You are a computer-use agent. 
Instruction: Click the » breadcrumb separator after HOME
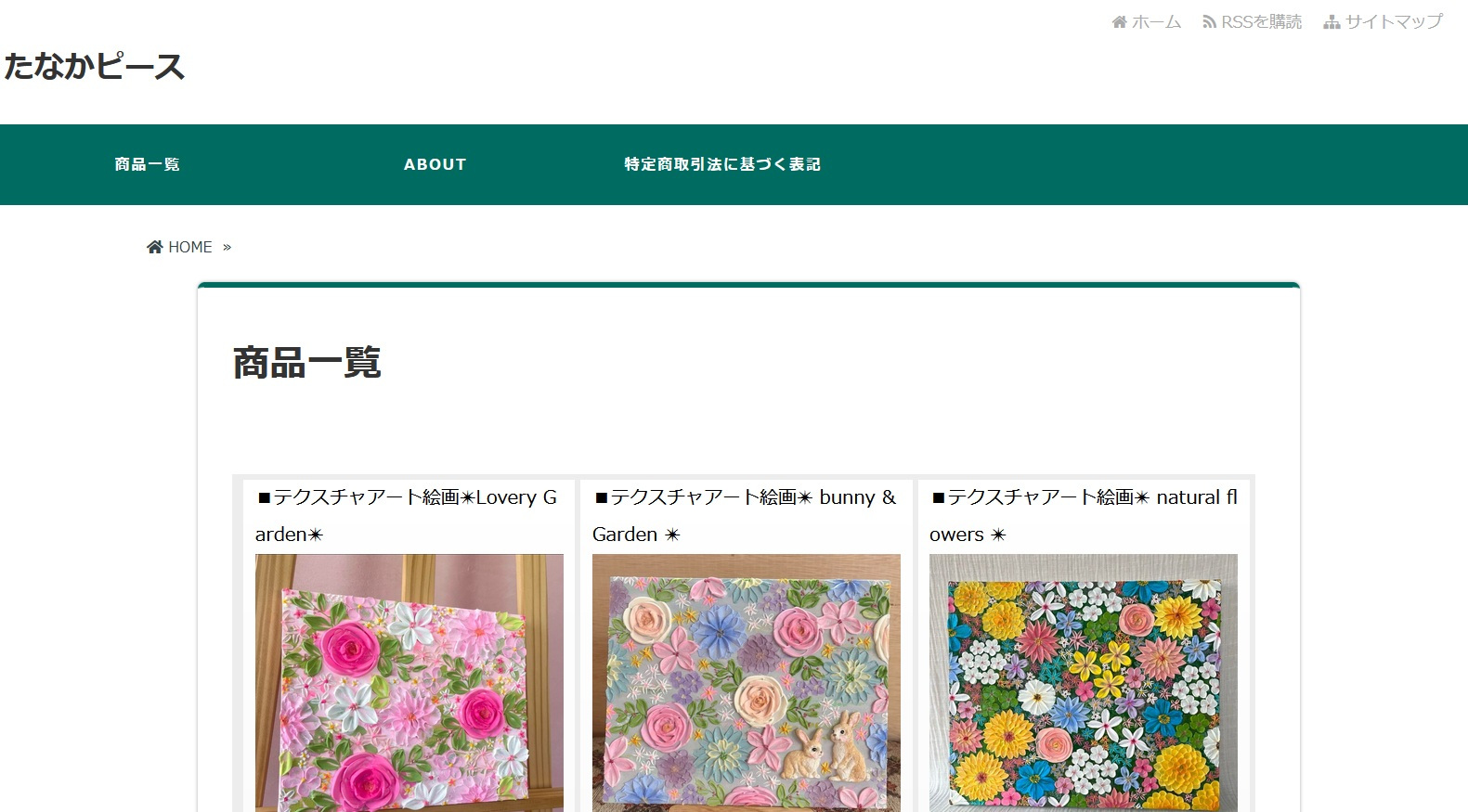pyautogui.click(x=227, y=247)
